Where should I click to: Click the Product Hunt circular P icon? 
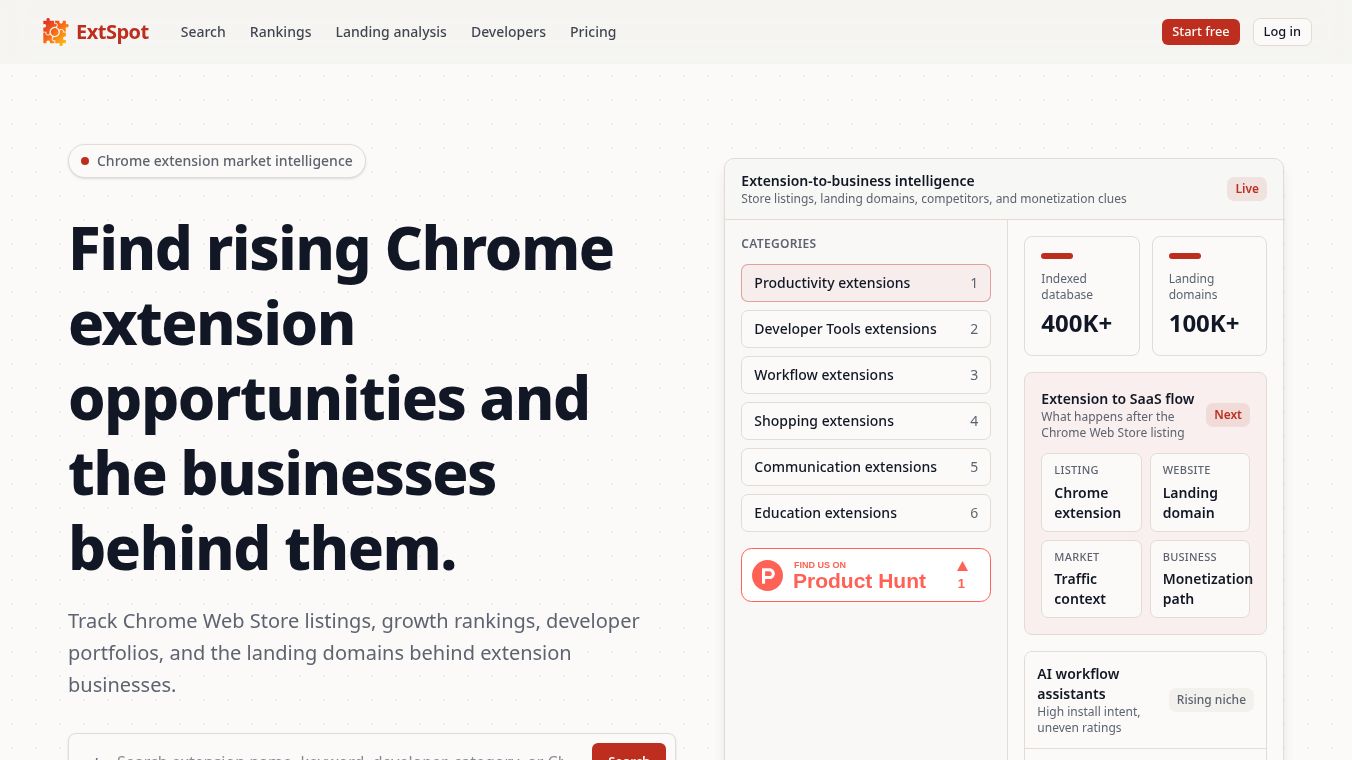(x=767, y=575)
